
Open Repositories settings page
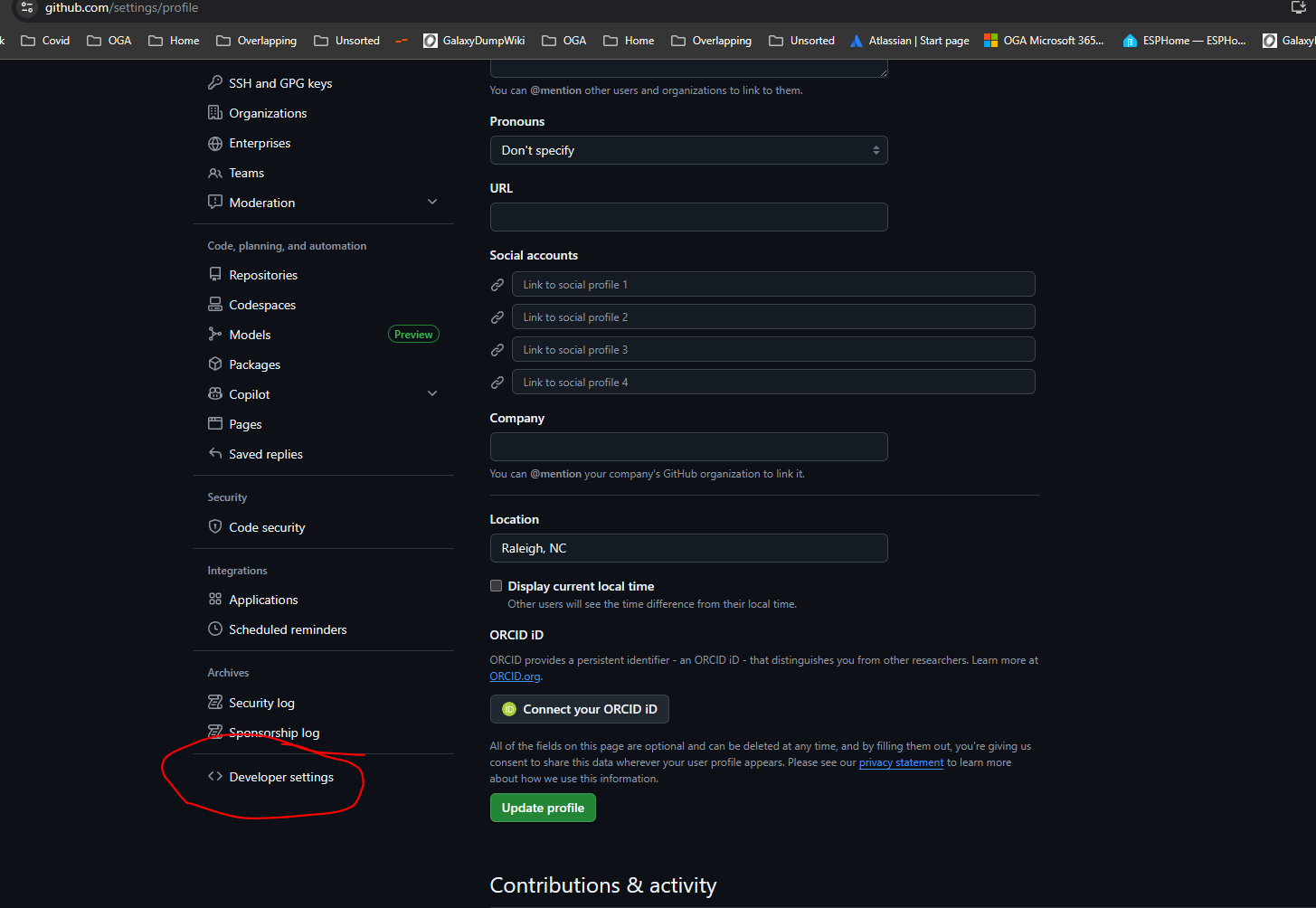(x=263, y=275)
